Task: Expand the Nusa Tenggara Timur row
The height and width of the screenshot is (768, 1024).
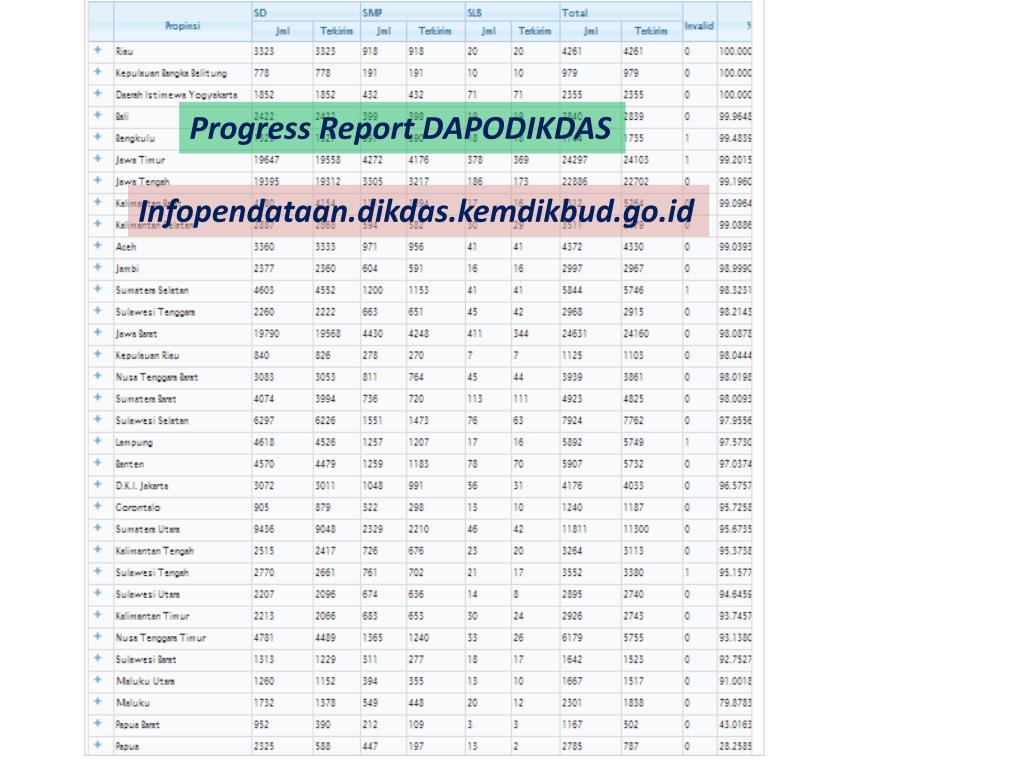Action: click(x=98, y=637)
